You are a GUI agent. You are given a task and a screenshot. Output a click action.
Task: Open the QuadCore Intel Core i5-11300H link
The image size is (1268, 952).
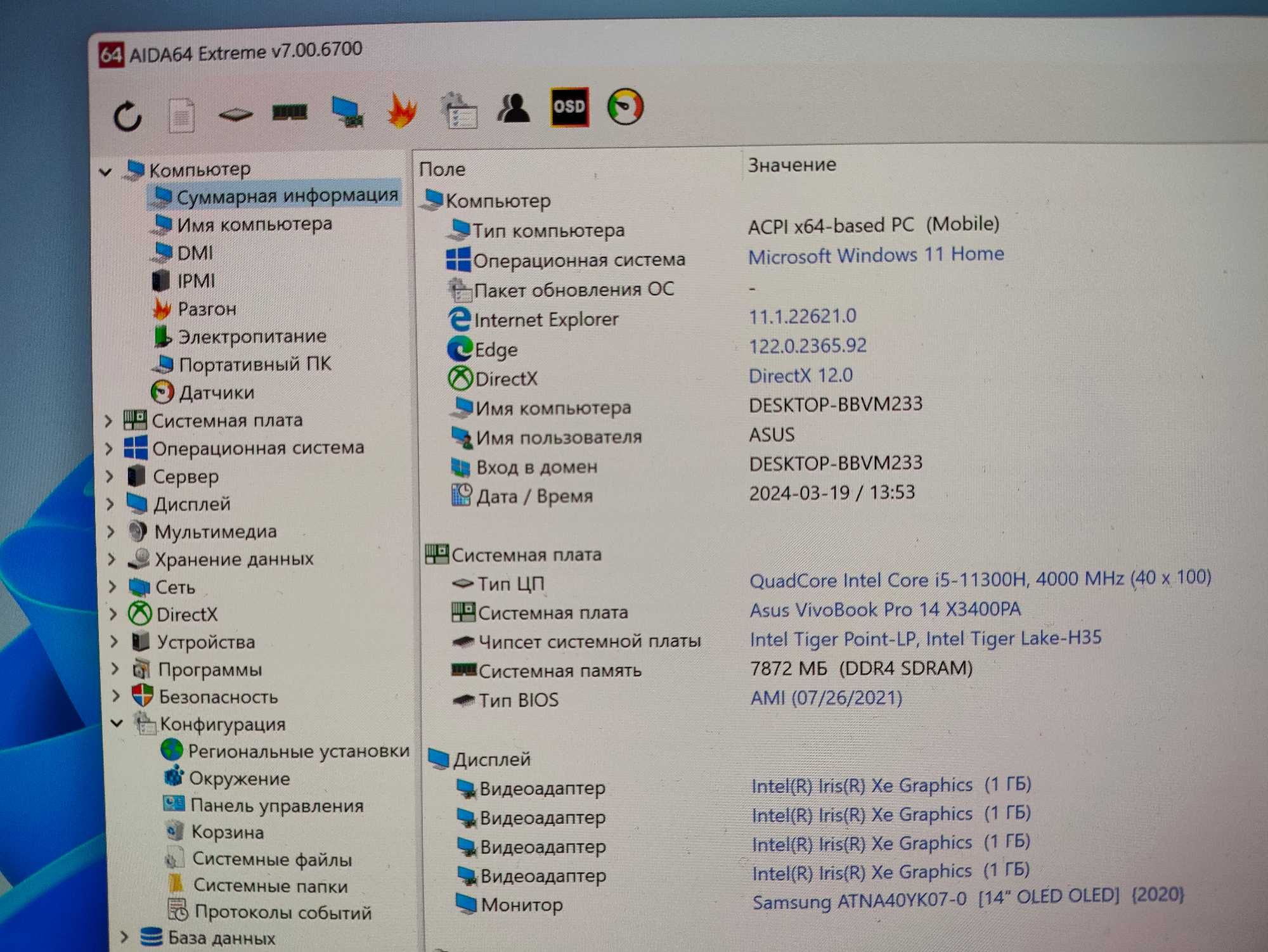coord(980,579)
